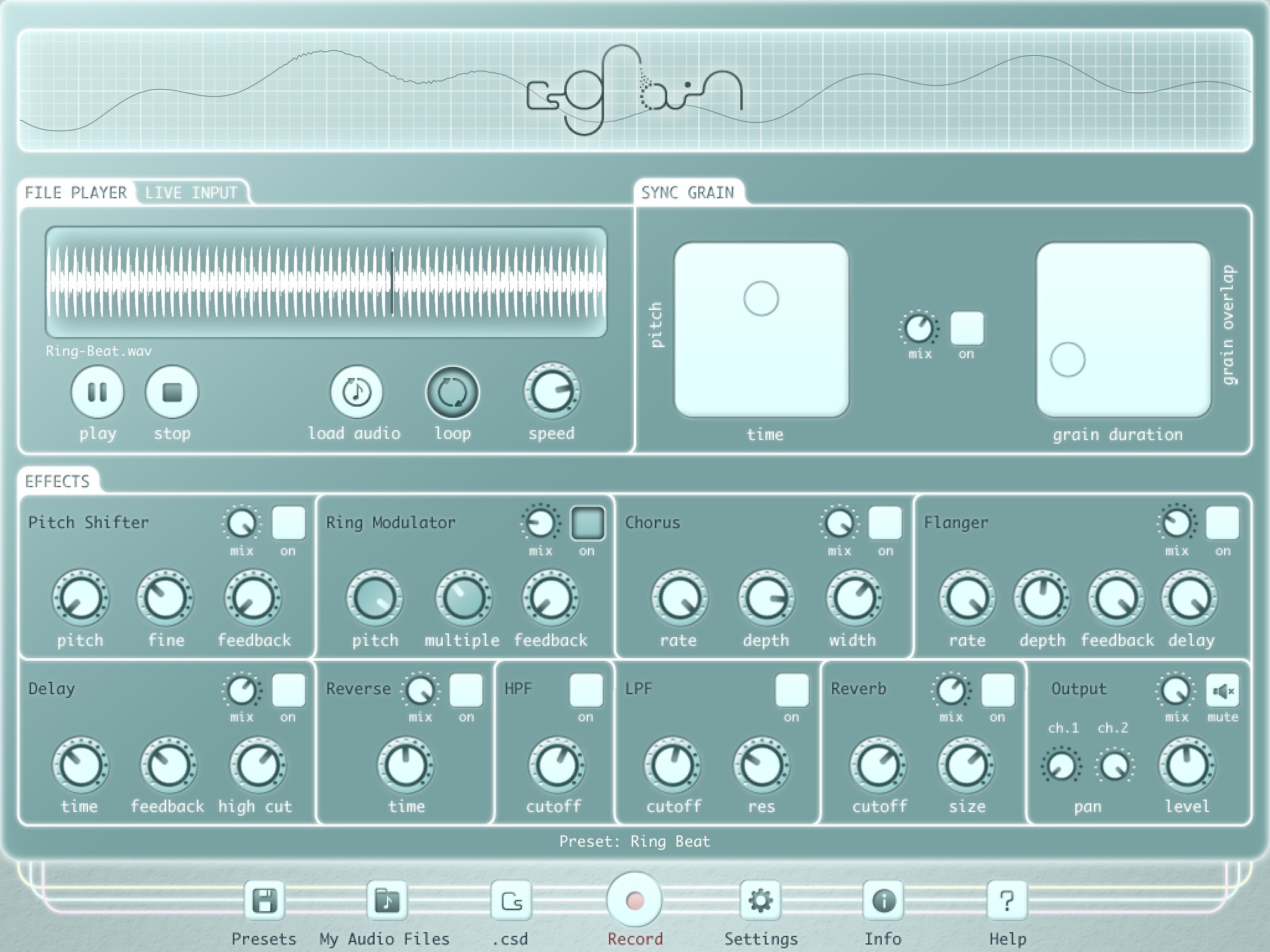Stop the file player
This screenshot has height=952, width=1270.
pyautogui.click(x=172, y=392)
